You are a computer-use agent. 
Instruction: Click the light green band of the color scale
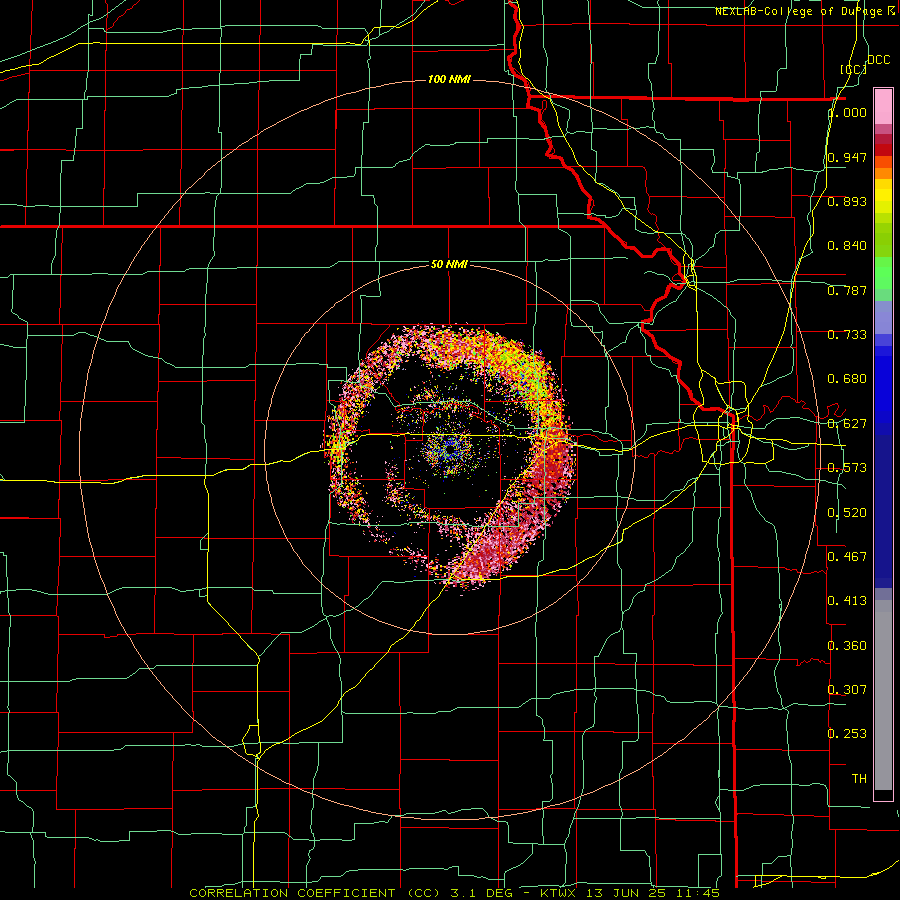(x=883, y=273)
